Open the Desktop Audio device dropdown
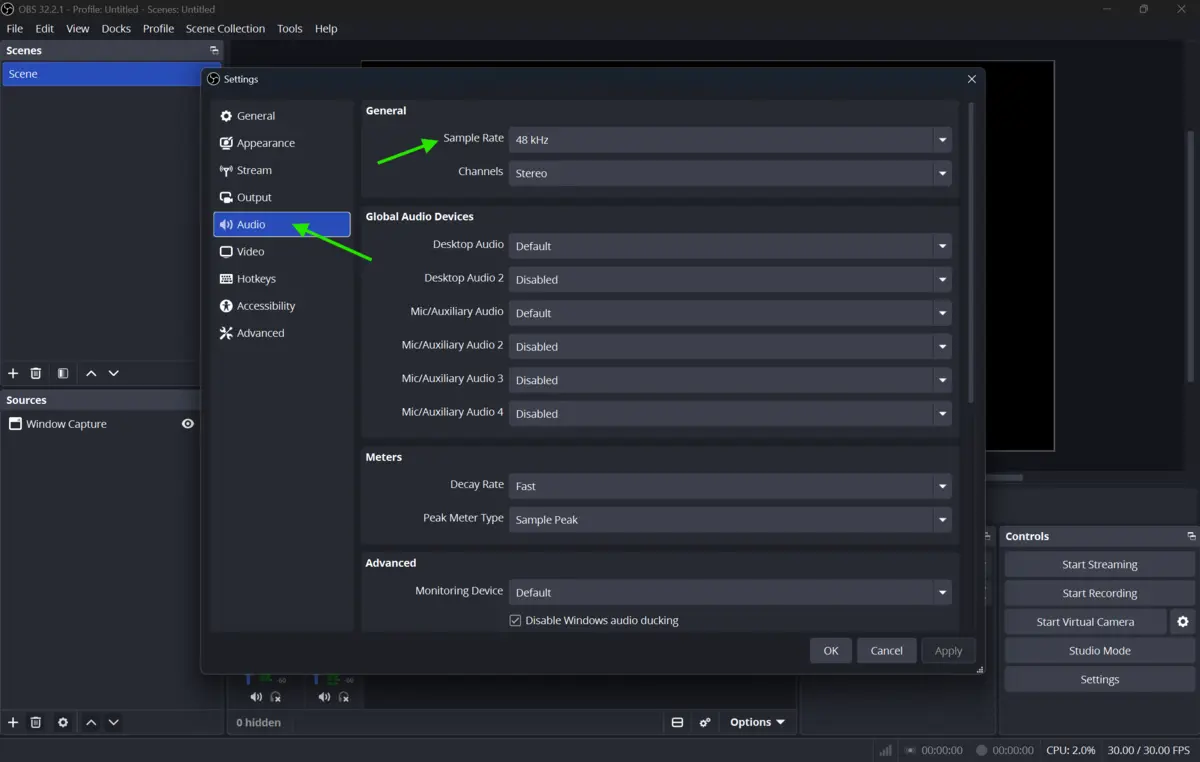 [730, 246]
